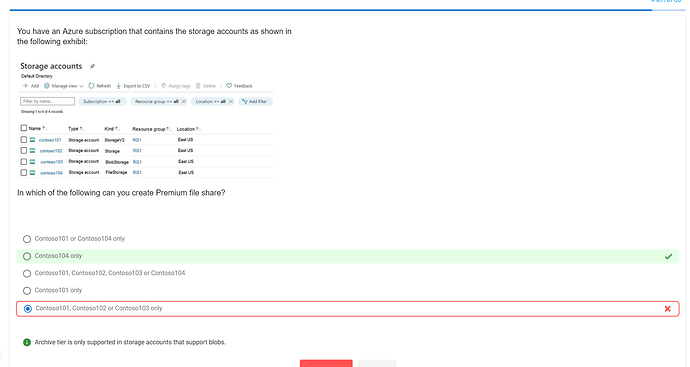Expand the Manage view dropdown
The width and height of the screenshot is (690, 367).
[64, 86]
